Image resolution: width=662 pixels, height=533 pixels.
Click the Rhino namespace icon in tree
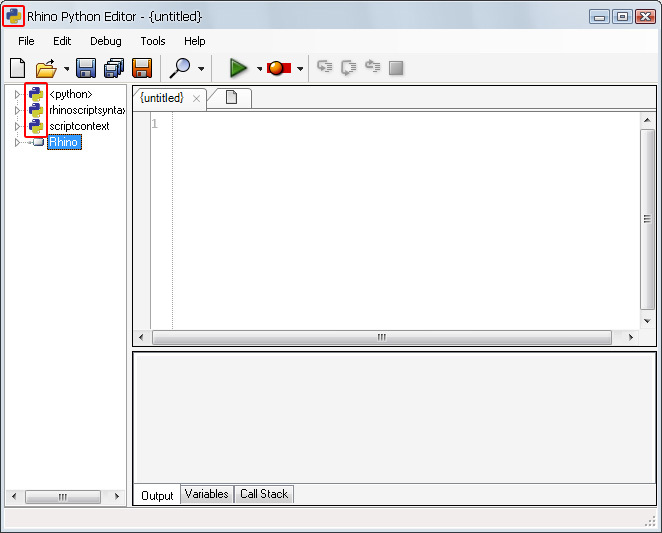pos(37,142)
